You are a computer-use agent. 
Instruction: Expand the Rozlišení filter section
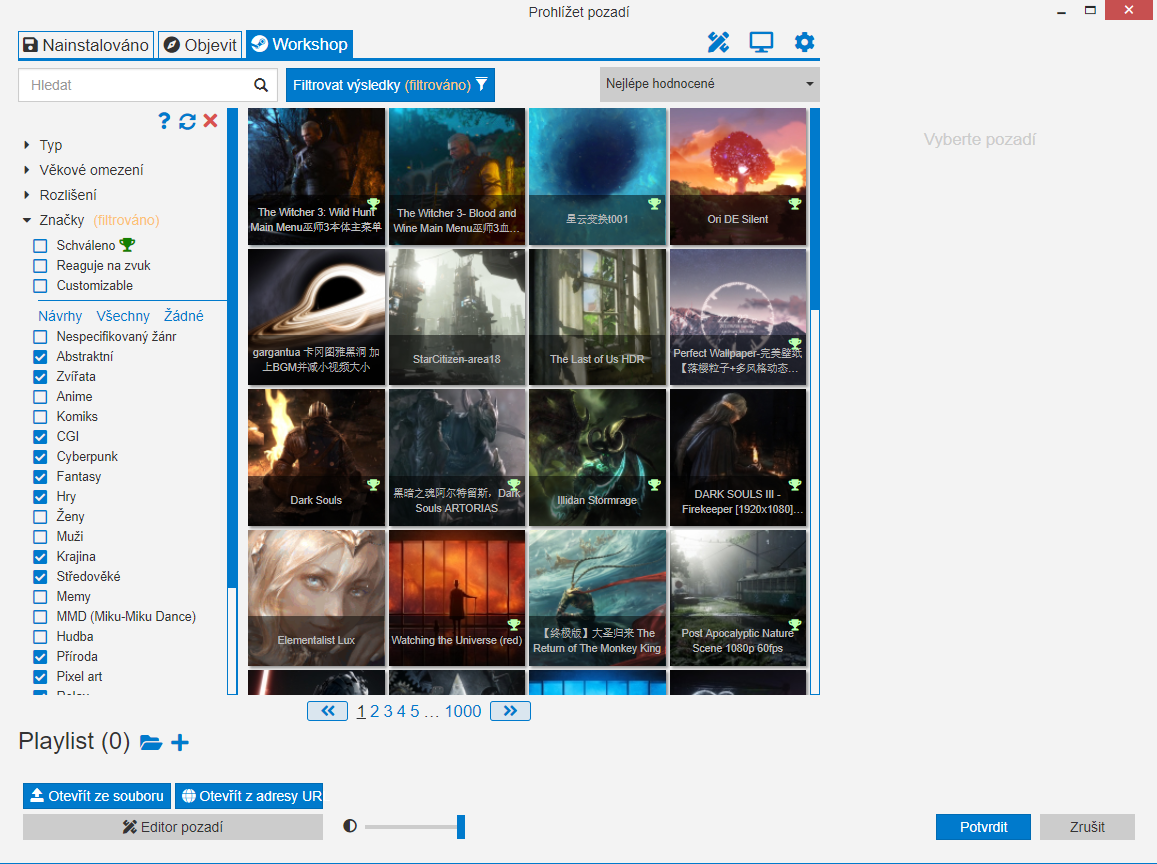pyautogui.click(x=27, y=196)
